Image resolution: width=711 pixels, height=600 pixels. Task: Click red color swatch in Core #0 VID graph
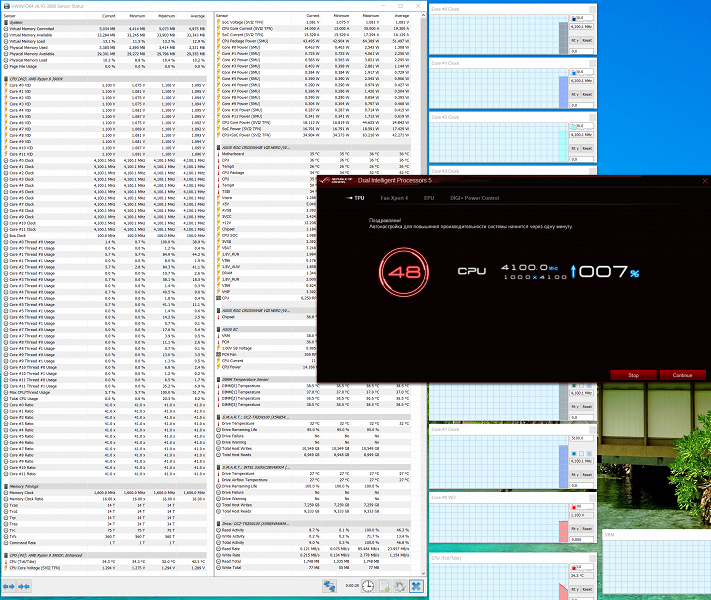point(574,507)
